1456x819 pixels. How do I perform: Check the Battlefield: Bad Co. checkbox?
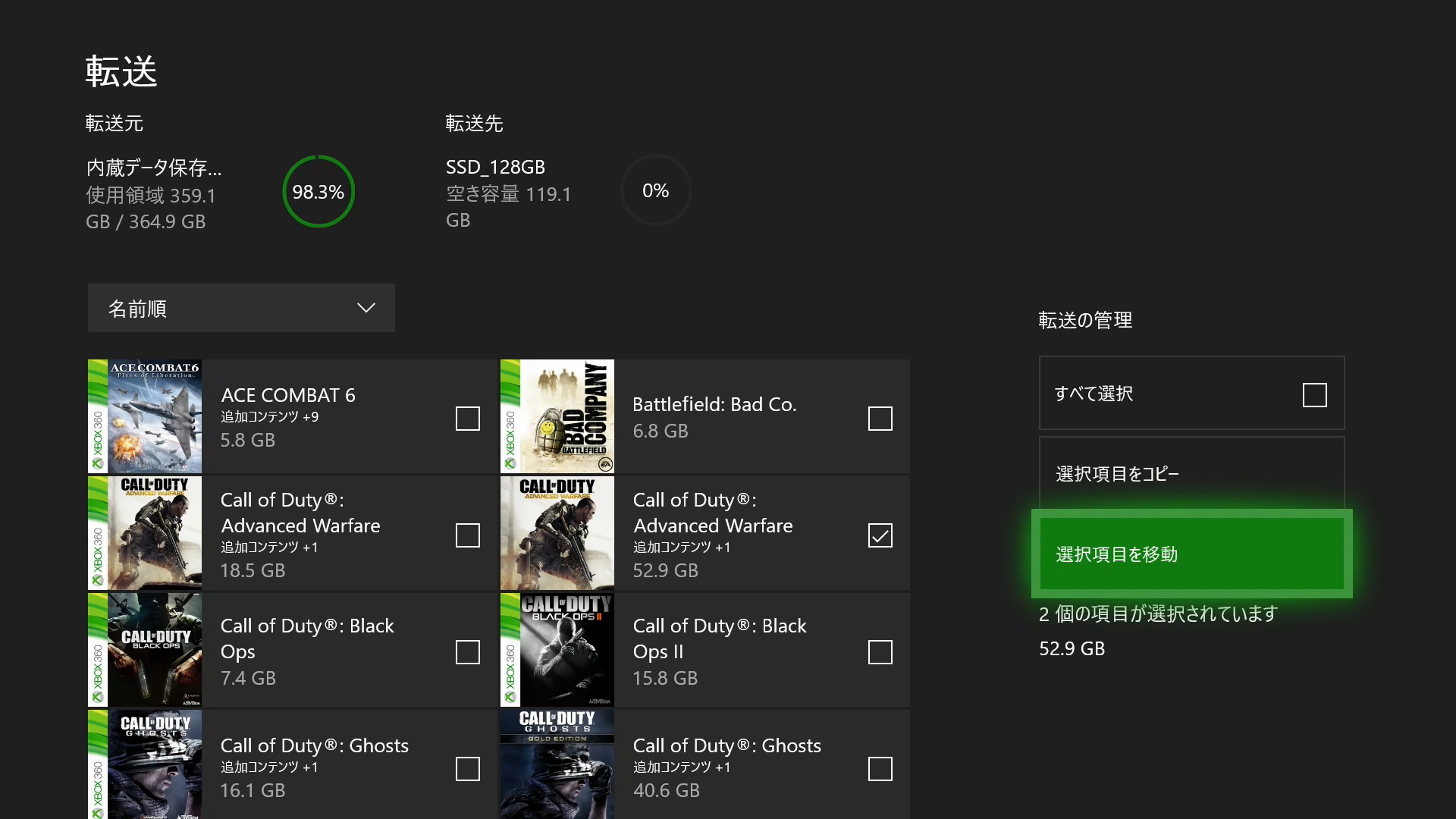pyautogui.click(x=880, y=419)
